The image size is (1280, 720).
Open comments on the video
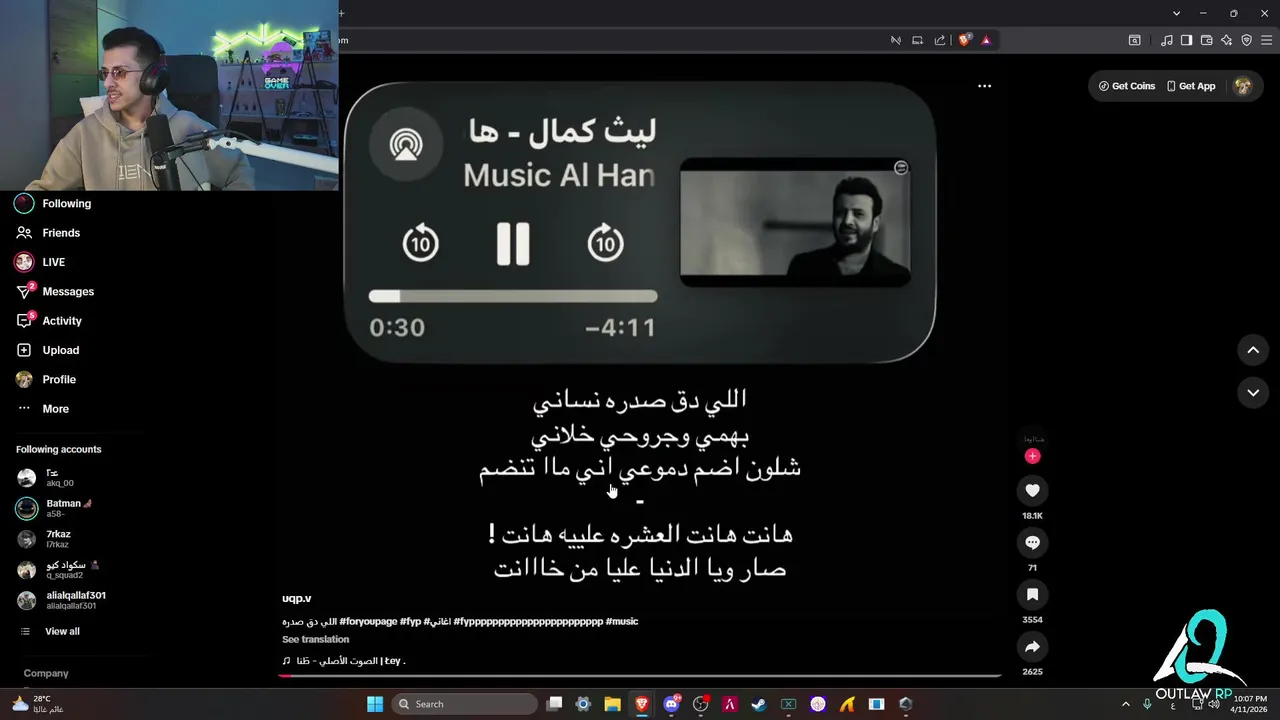coord(1032,542)
